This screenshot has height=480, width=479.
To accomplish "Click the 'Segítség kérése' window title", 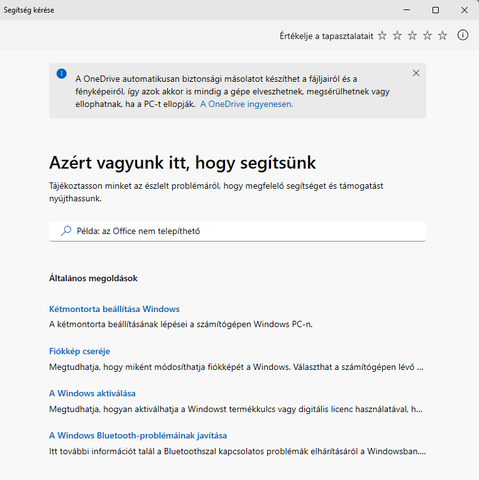I will [x=29, y=10].
